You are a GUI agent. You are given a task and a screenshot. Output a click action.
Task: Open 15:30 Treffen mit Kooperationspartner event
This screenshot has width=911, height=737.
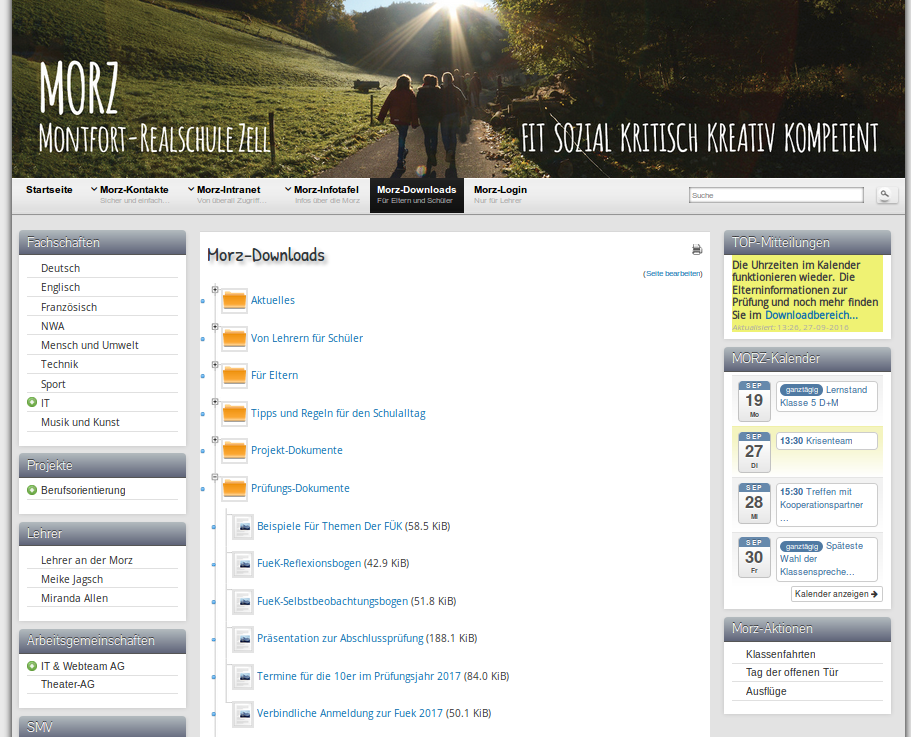tap(827, 505)
